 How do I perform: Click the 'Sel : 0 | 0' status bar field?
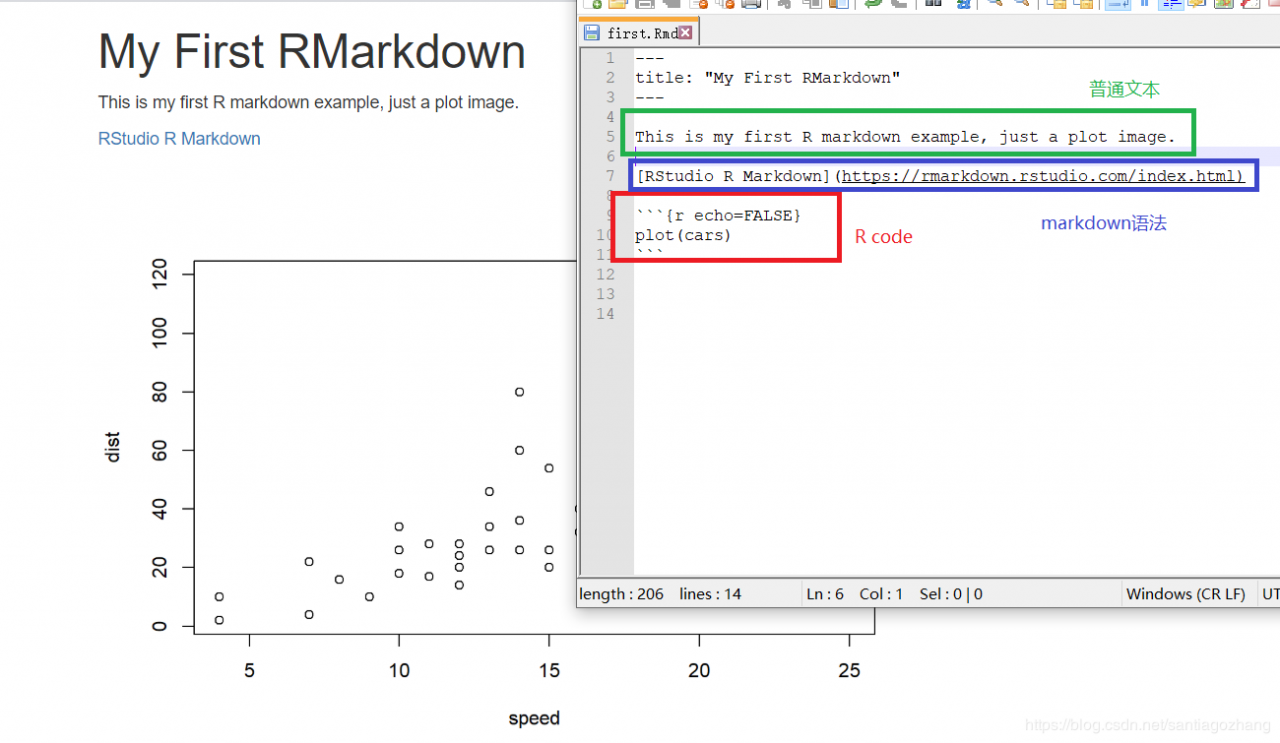[x=951, y=594]
